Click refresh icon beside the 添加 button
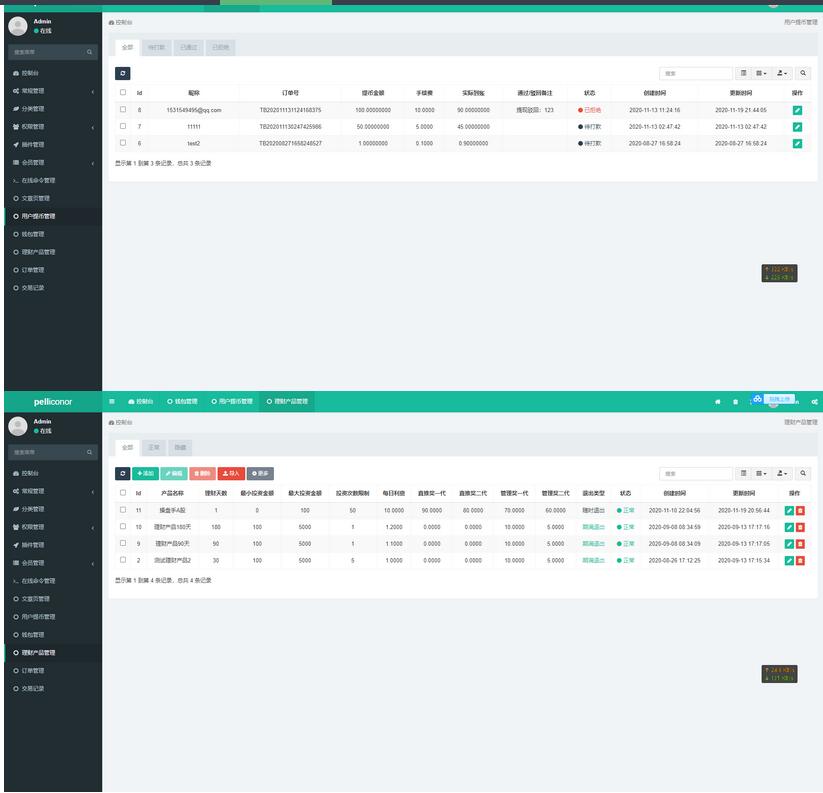823x793 pixels. tap(123, 473)
